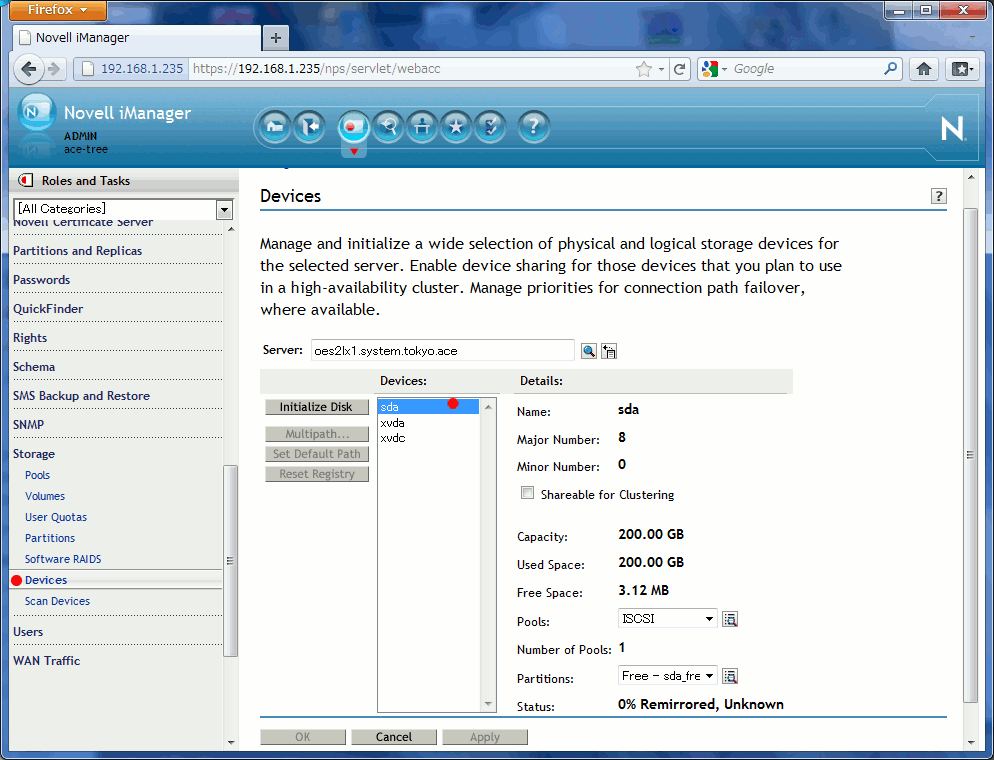This screenshot has width=994, height=760.
Task: Select device sda in the list
Action: pyautogui.click(x=428, y=407)
